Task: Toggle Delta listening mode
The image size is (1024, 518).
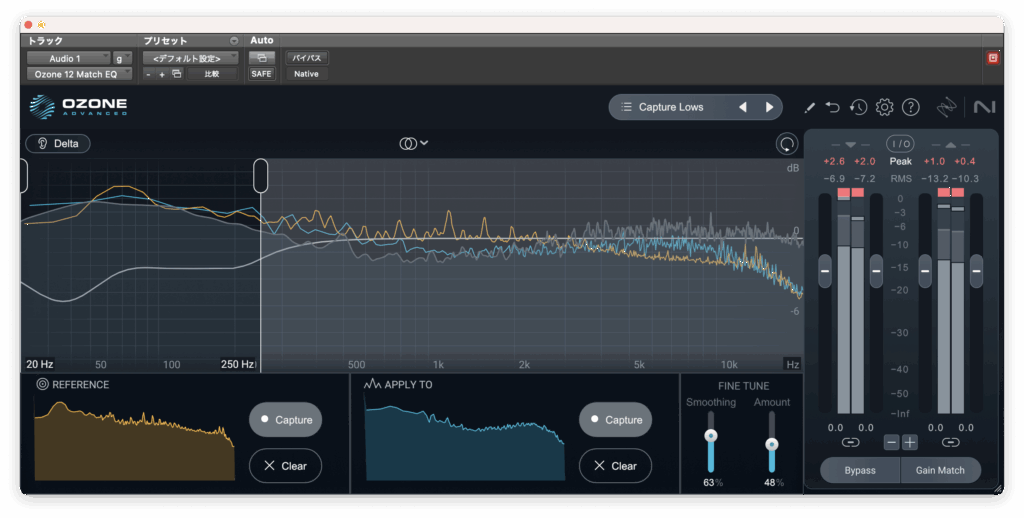Action: pyautogui.click(x=58, y=143)
